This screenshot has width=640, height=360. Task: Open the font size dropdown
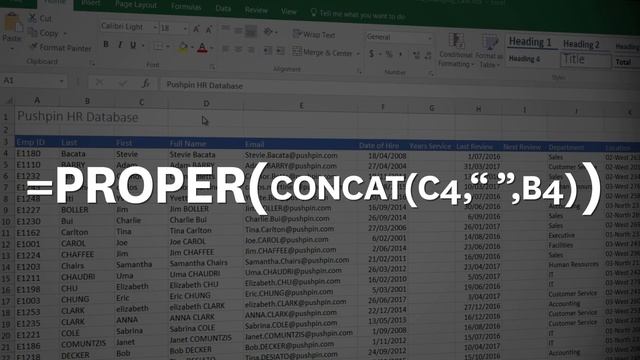[185, 29]
